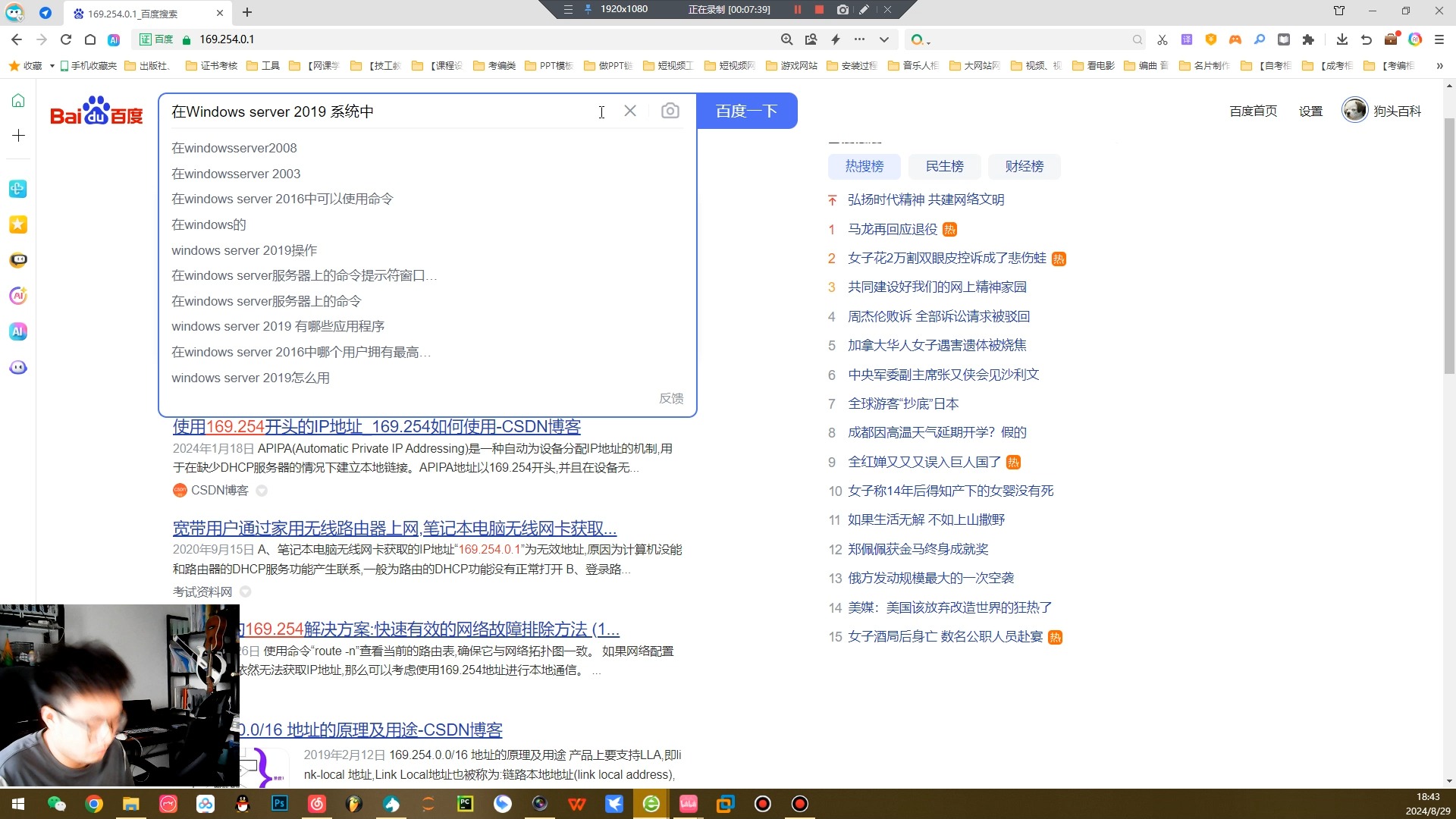Expand the 收藏 favorites dropdown arrow
1456x819 pixels.
point(52,66)
